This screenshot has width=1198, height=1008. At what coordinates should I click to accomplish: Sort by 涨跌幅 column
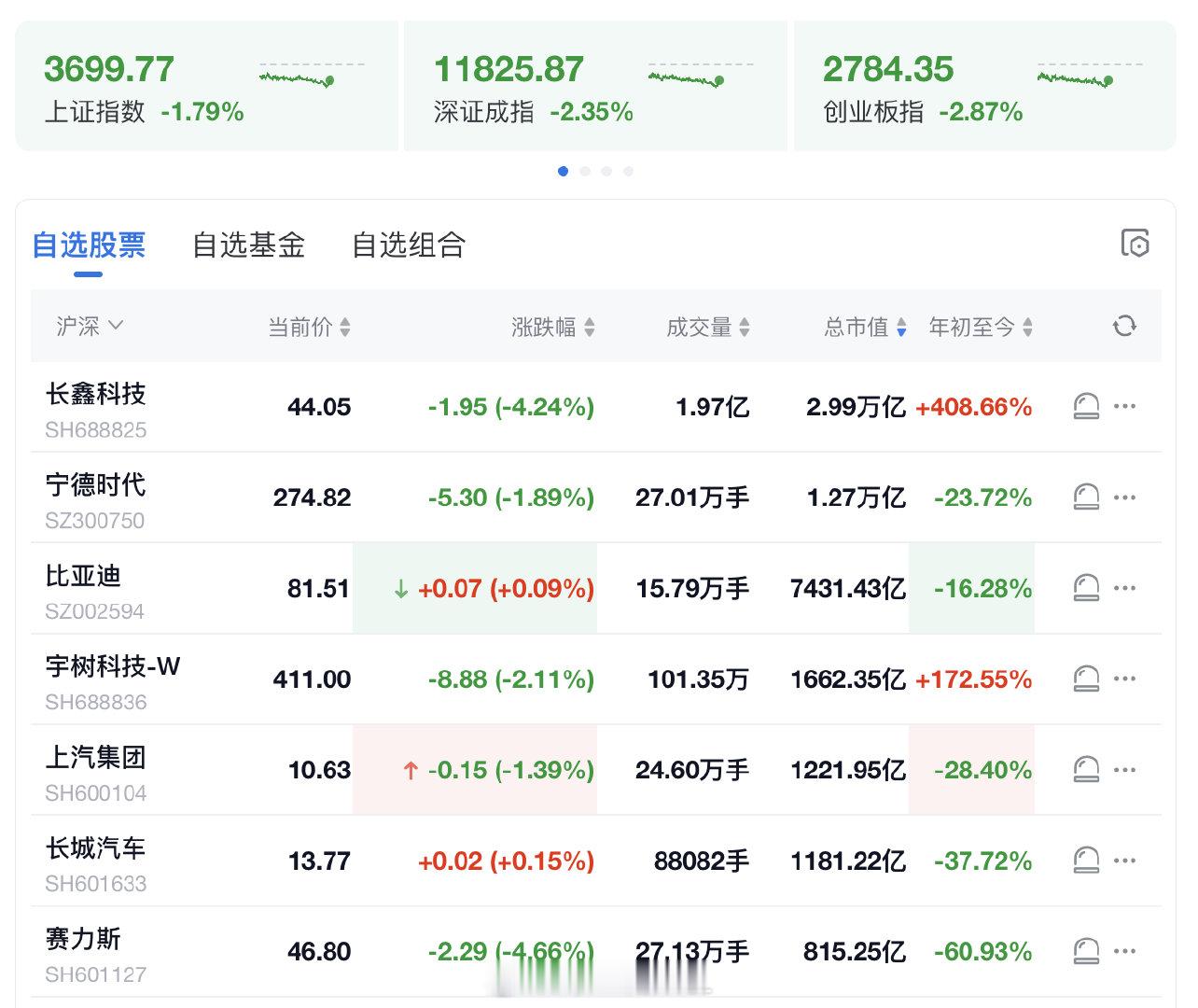pos(552,327)
